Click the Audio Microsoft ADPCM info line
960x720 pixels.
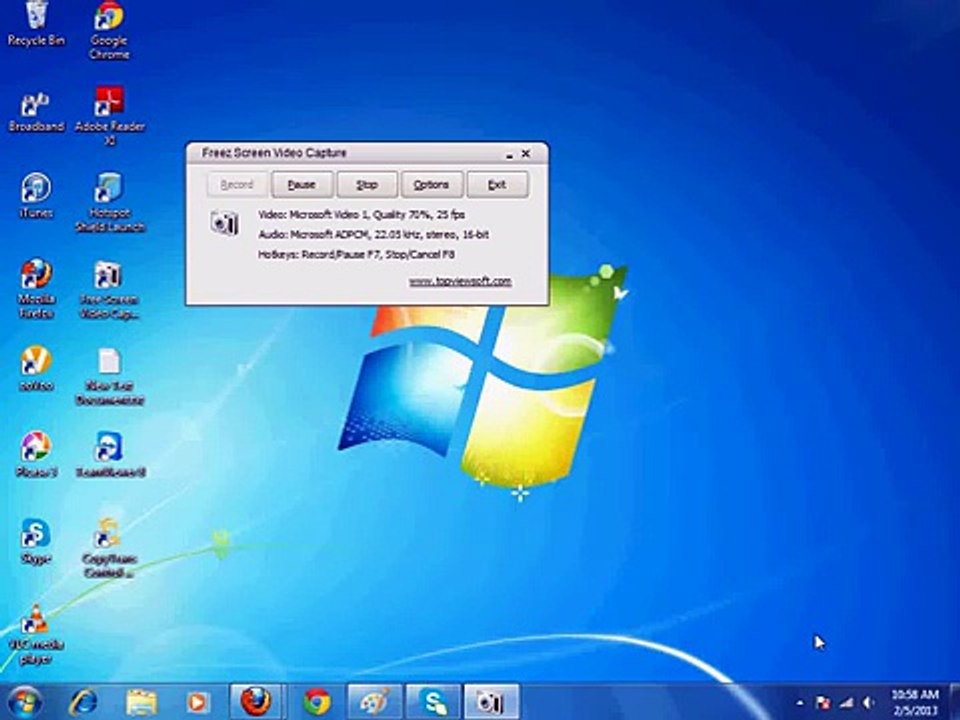tap(373, 234)
